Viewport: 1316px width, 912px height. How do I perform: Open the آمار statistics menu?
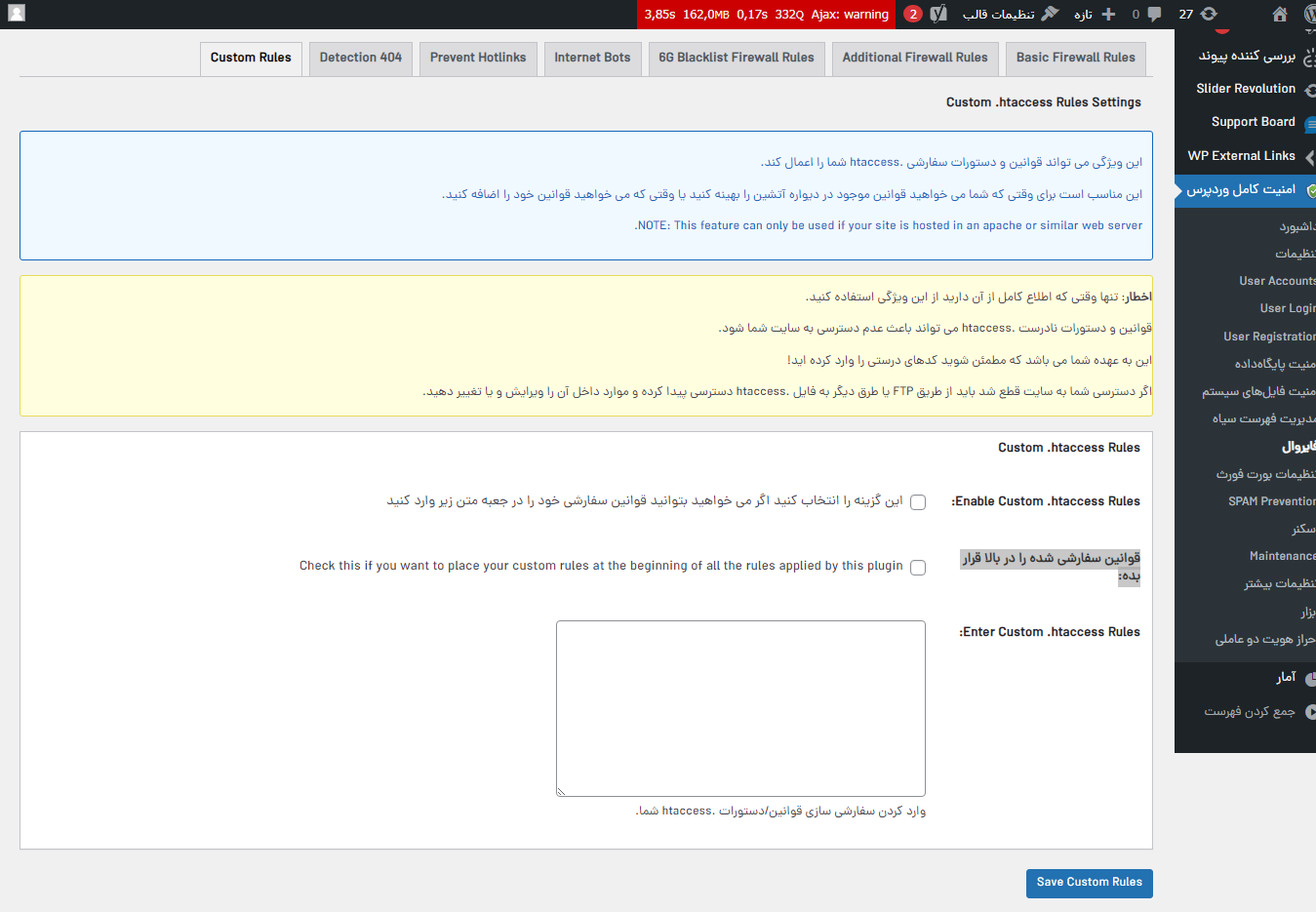[x=1286, y=677]
